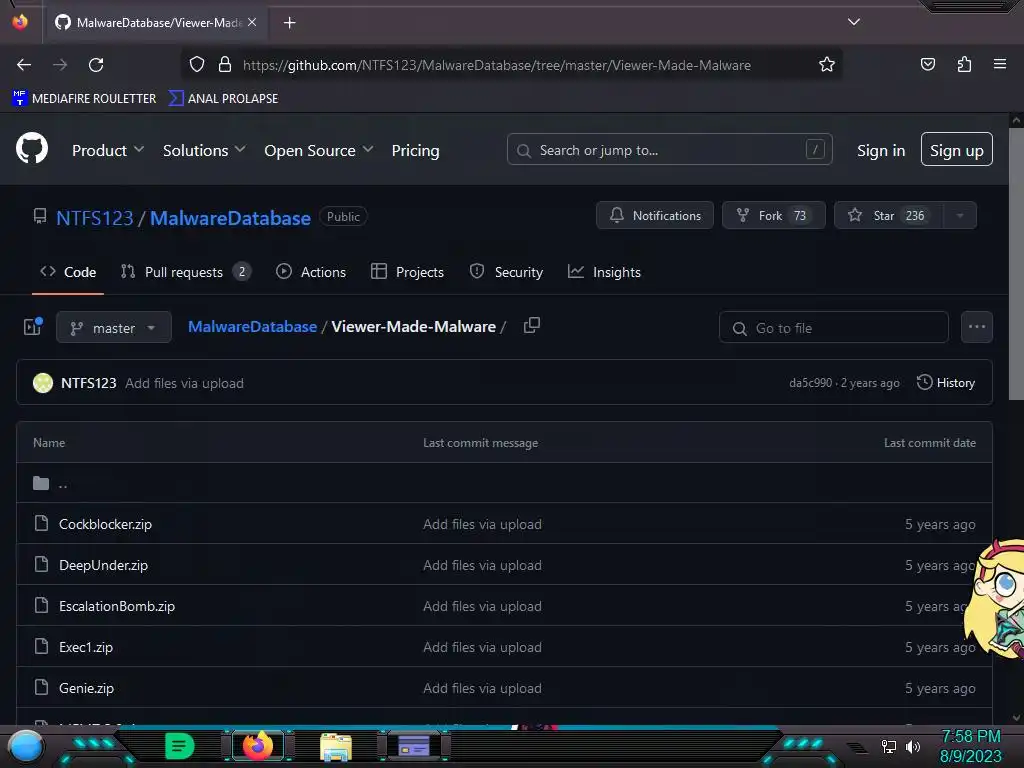Expand the Star lists dropdown arrow
Viewport: 1024px width, 768px height.
tap(960, 216)
